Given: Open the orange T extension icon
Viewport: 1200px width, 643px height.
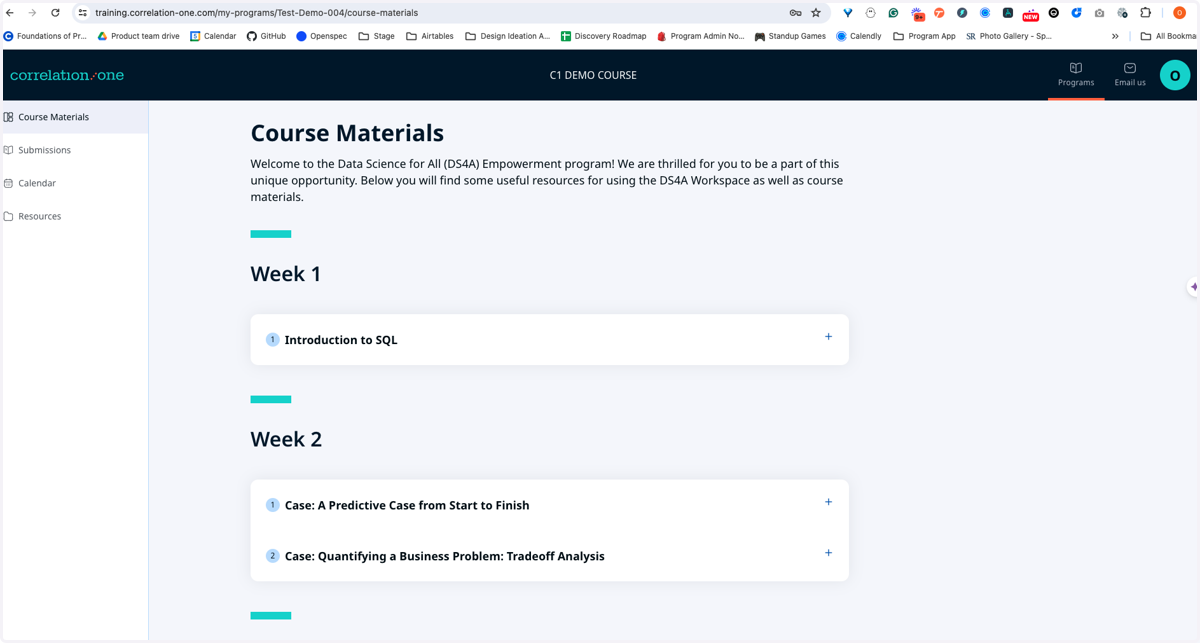Looking at the screenshot, I should tap(939, 13).
